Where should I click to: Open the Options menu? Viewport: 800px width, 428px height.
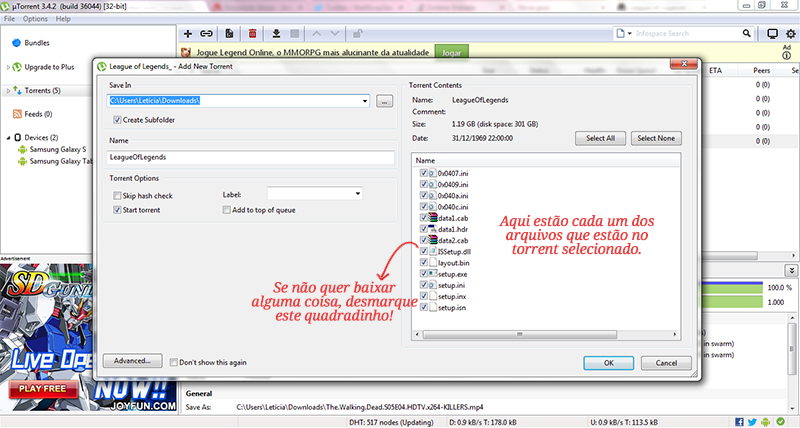35,19
